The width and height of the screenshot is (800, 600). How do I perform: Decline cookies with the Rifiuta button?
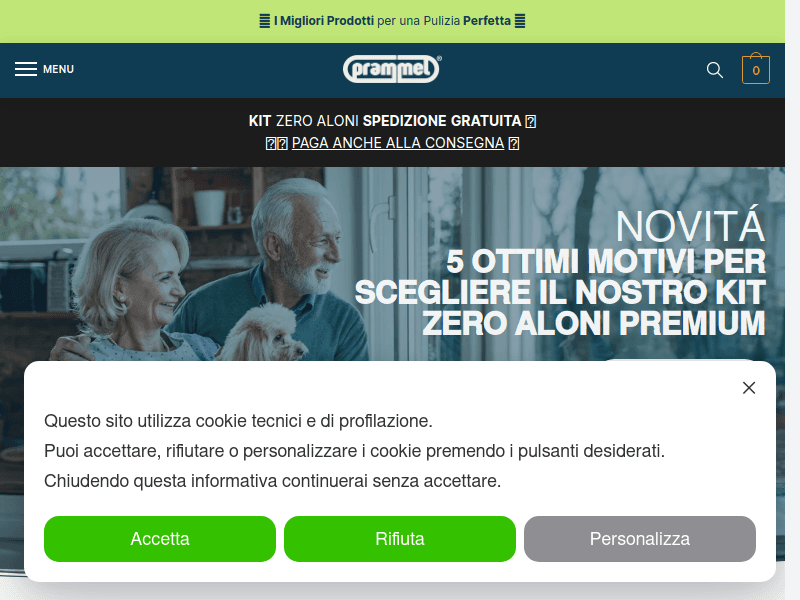pyautogui.click(x=399, y=539)
